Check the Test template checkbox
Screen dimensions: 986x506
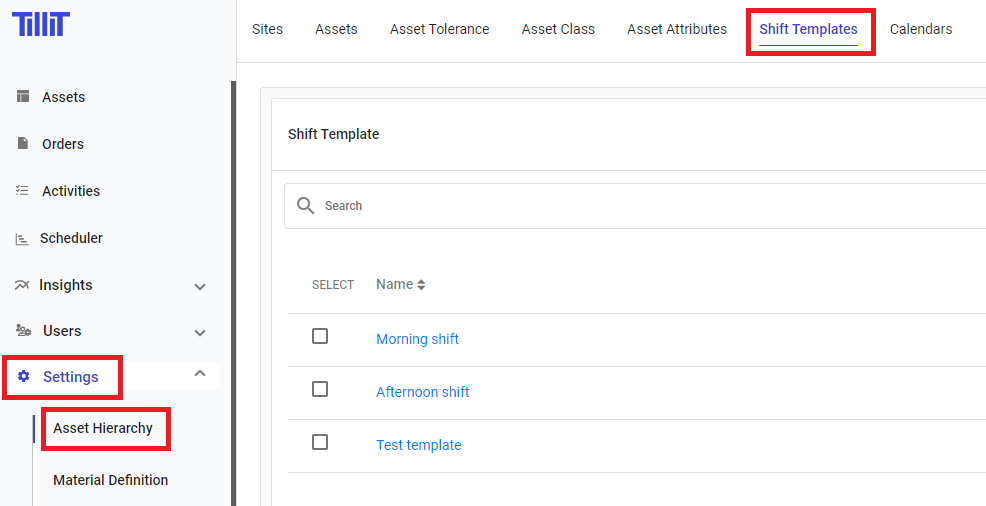tap(320, 442)
